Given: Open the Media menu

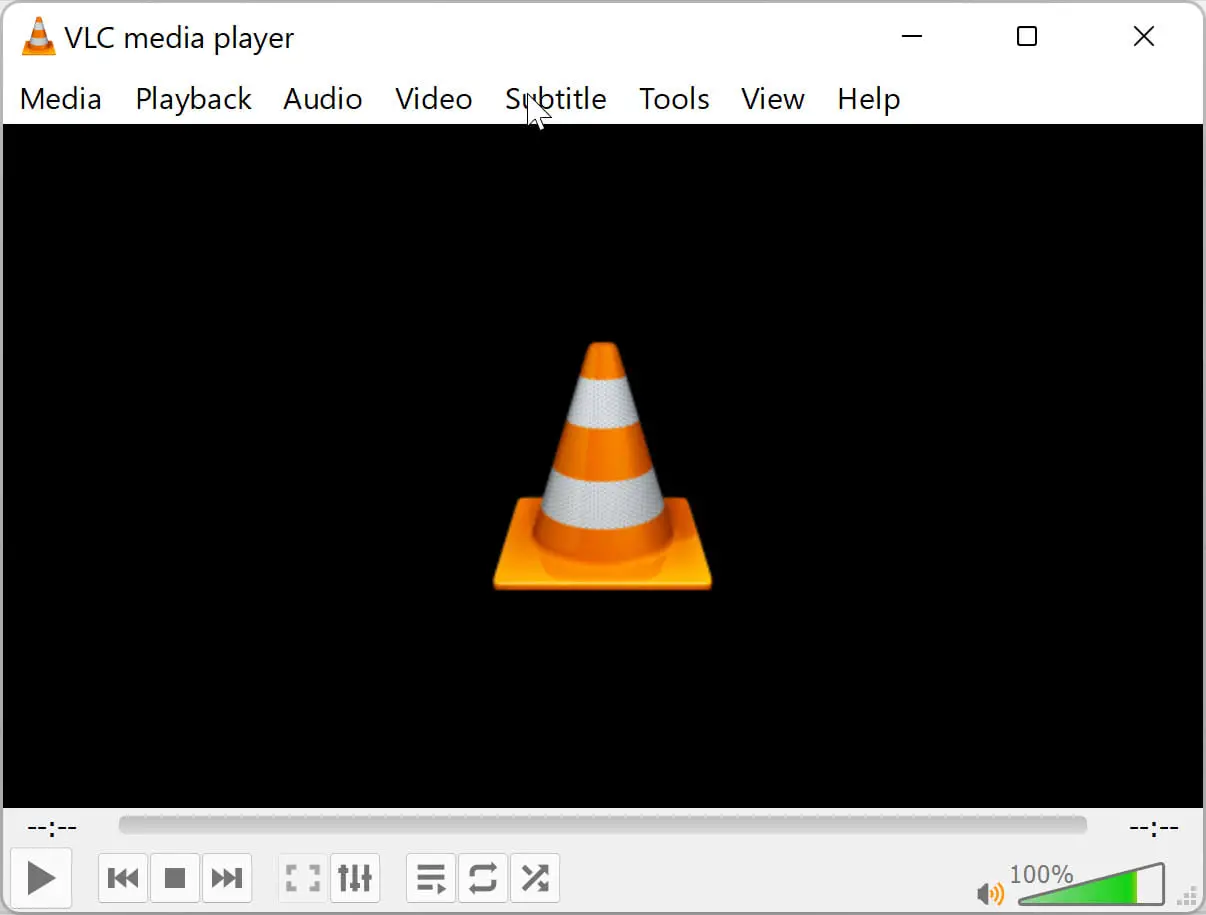Looking at the screenshot, I should tap(61, 99).
